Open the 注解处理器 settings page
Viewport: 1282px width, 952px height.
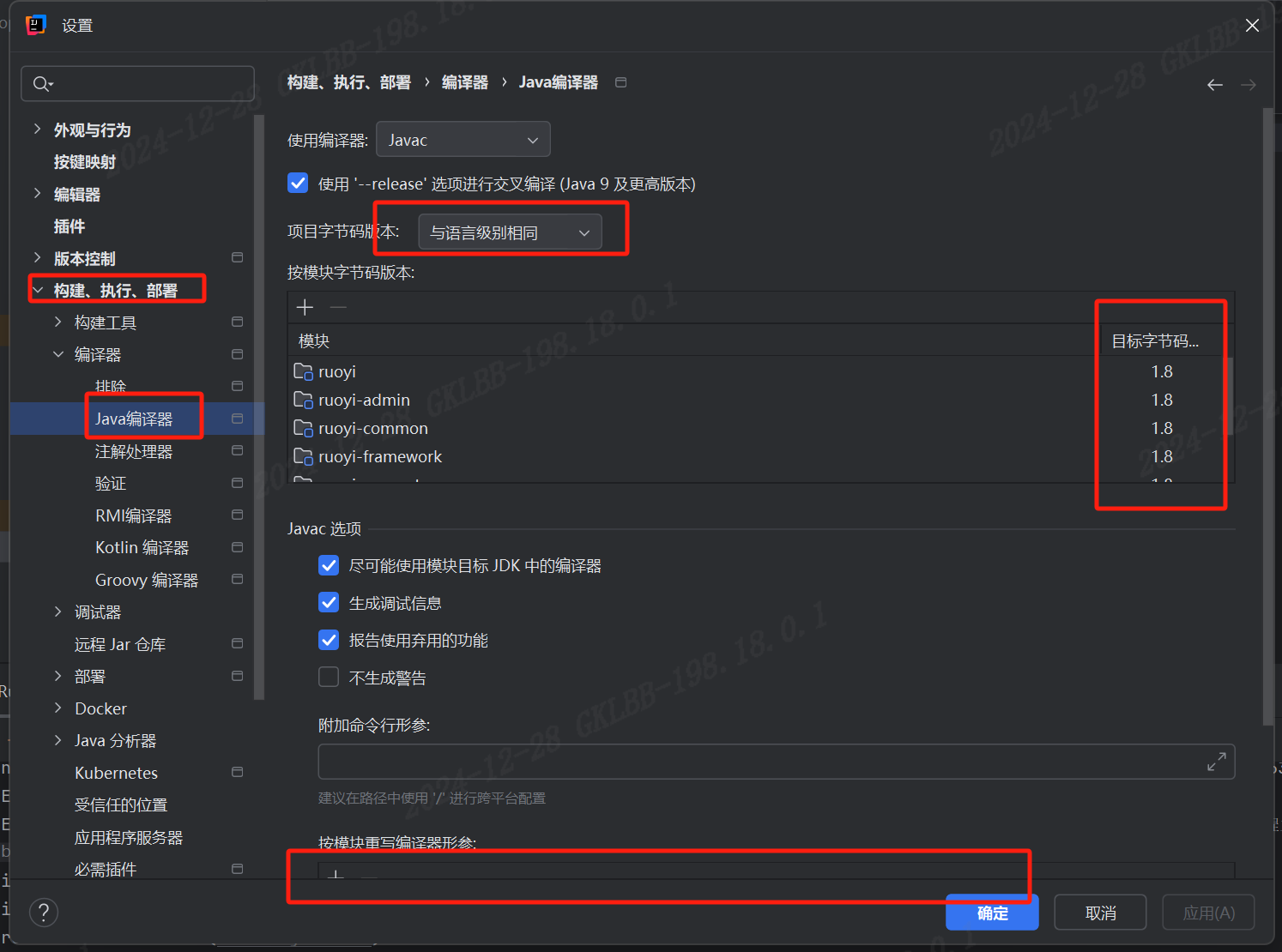coord(134,451)
